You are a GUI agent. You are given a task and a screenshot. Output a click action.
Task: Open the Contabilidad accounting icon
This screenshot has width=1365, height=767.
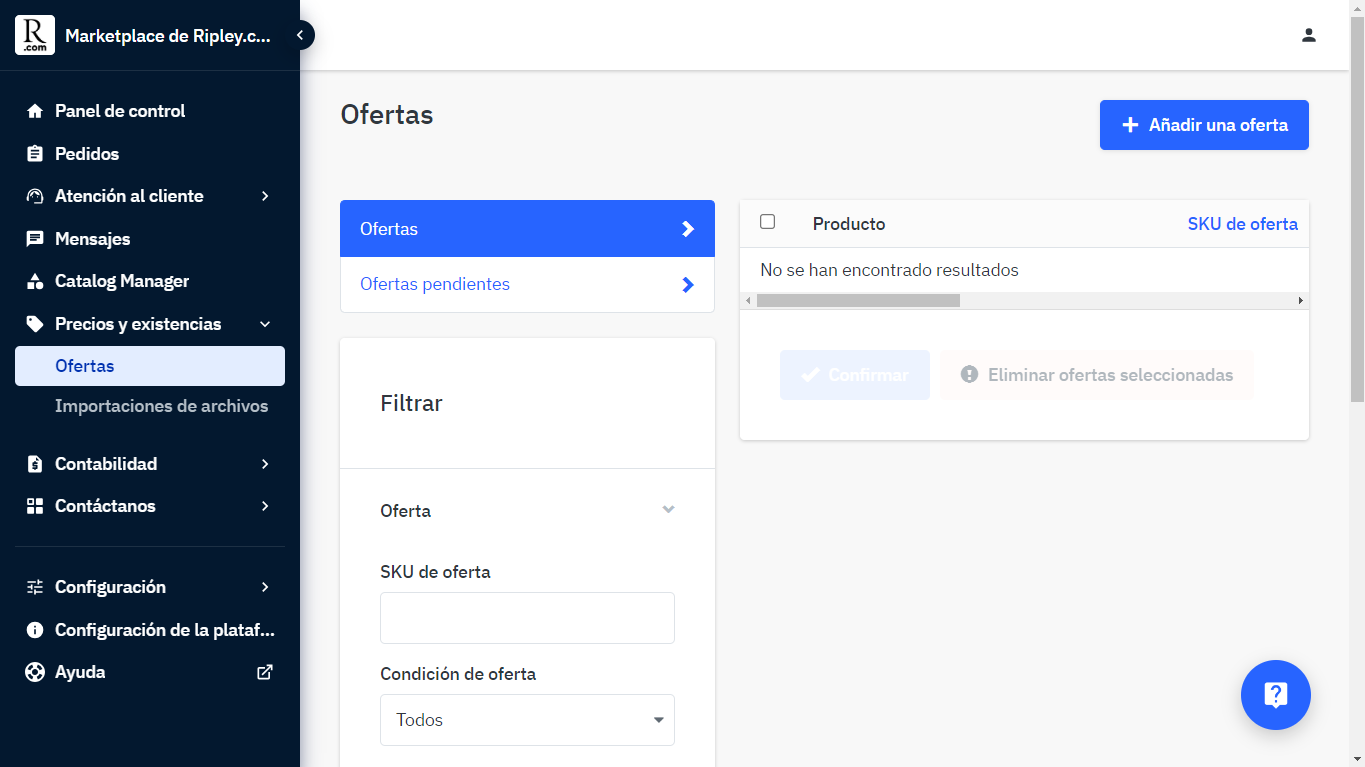point(33,463)
